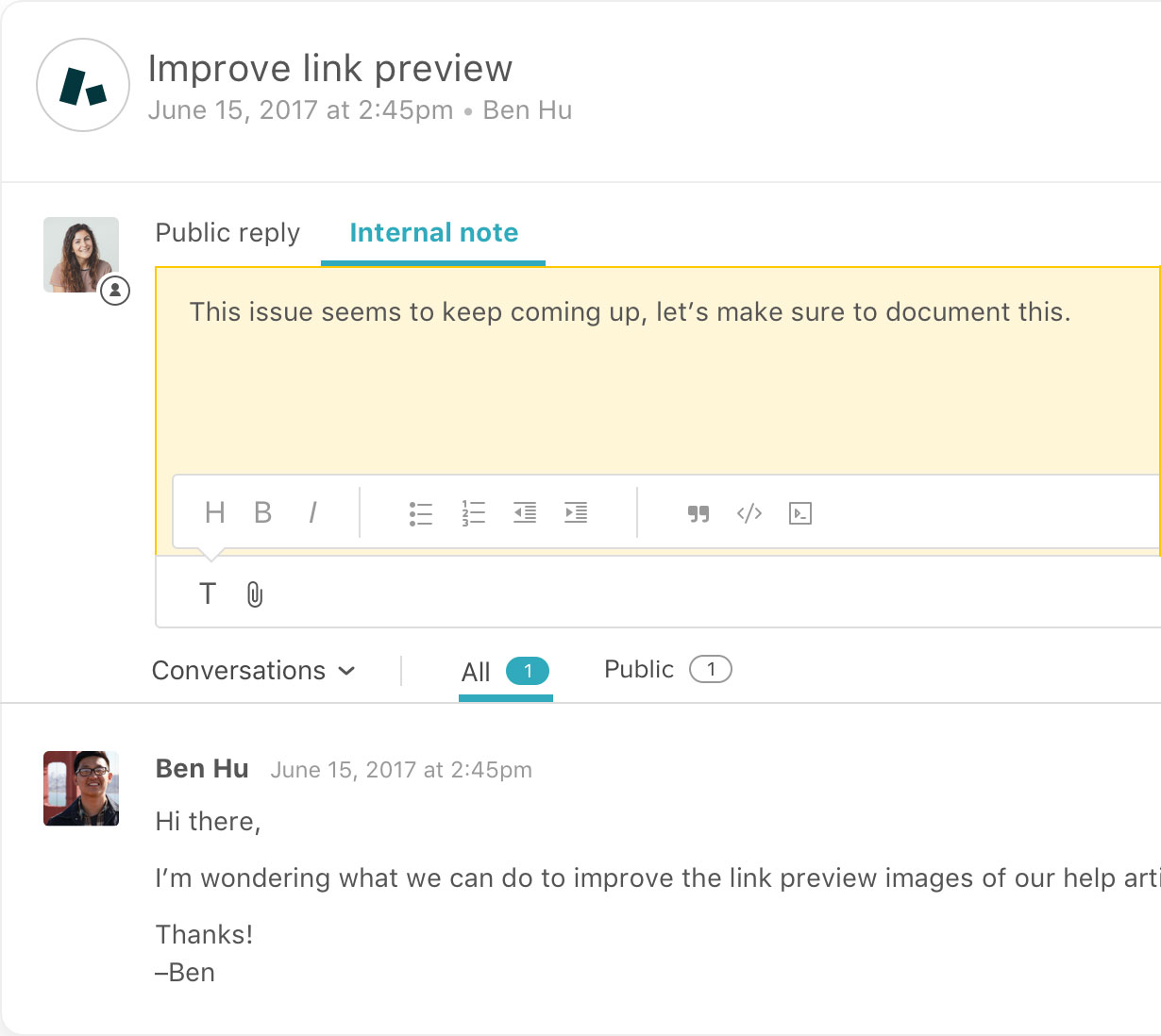1161x1036 pixels.
Task: Click into the internal note text area
Action: click(x=658, y=371)
